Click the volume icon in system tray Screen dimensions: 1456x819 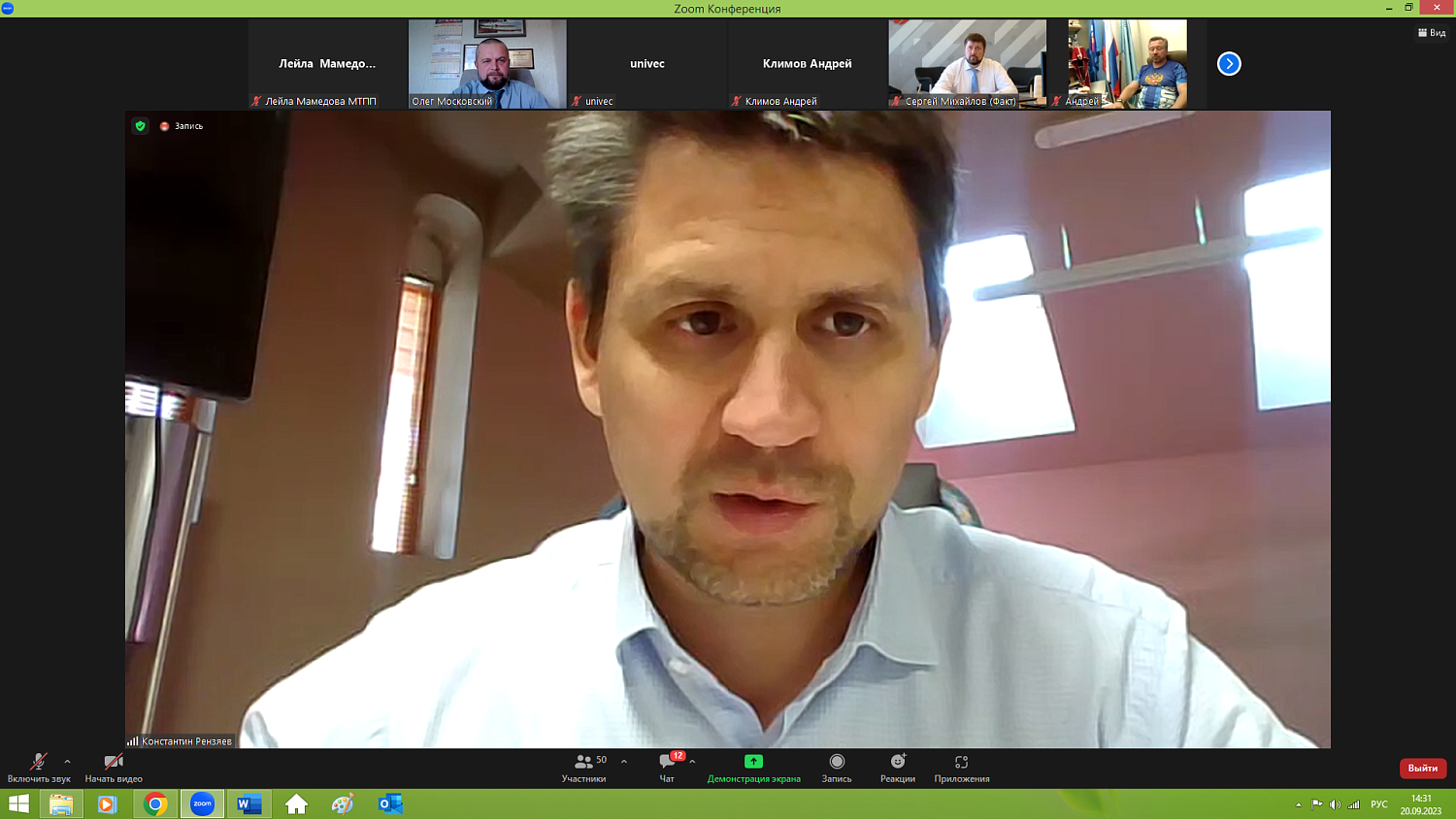coord(1335,804)
